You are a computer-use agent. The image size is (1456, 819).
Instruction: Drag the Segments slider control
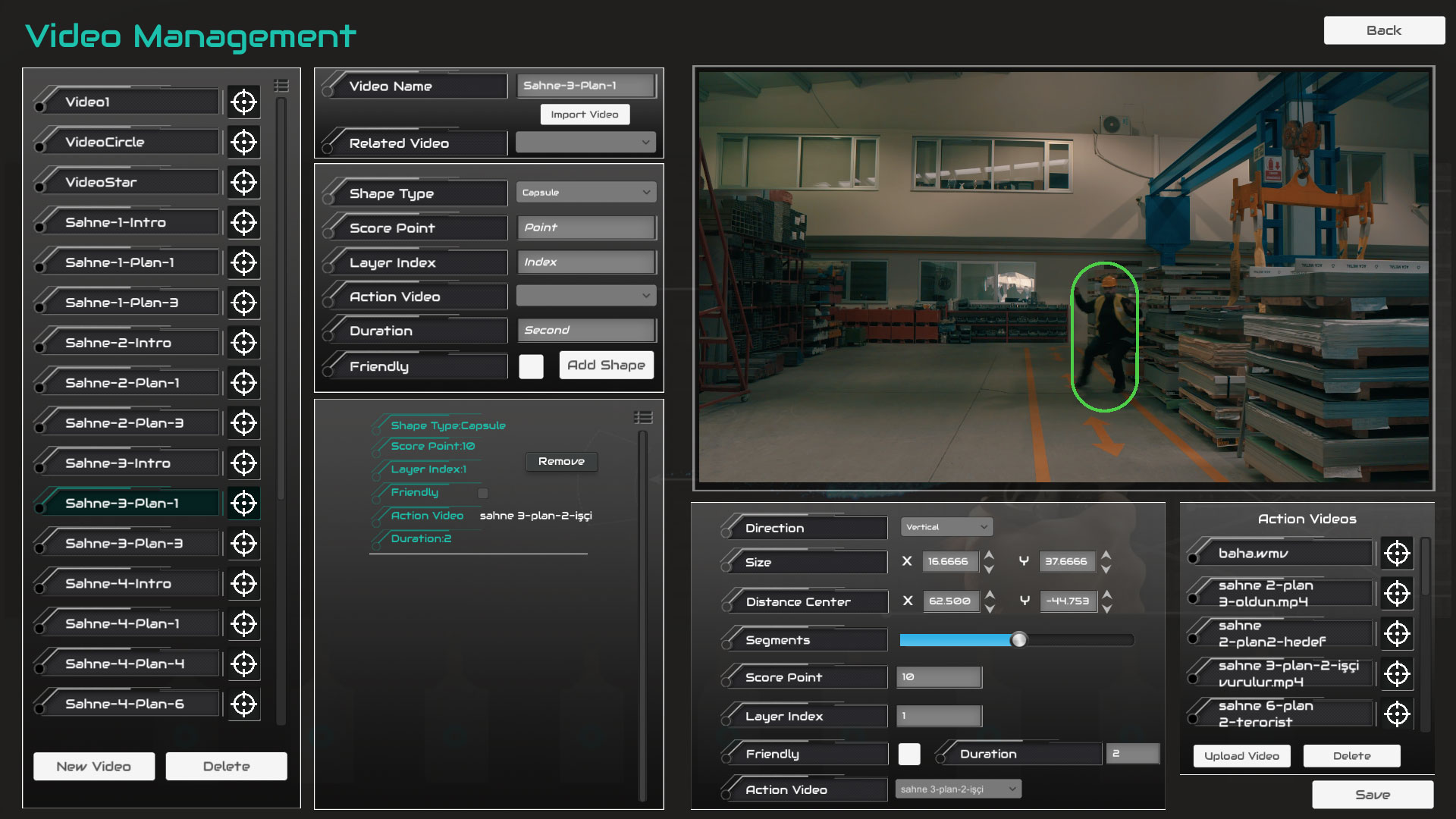coord(1019,640)
